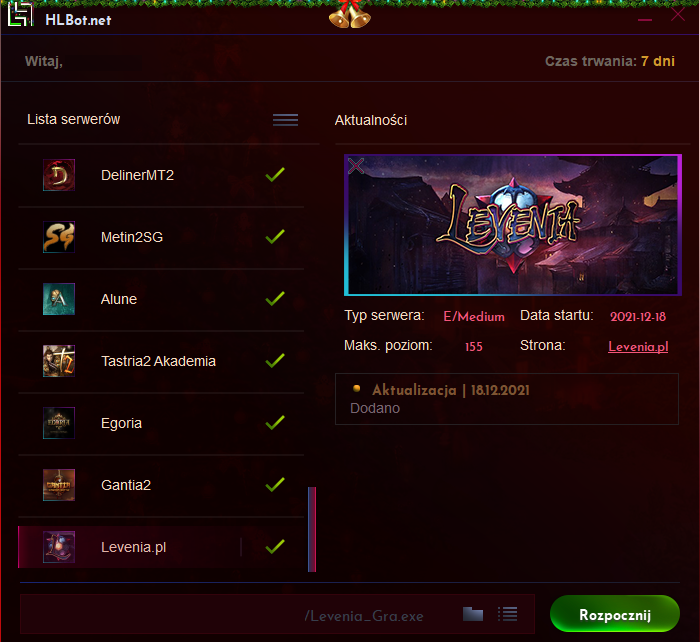This screenshot has width=700, height=642.
Task: Click the green Rozpocznij button
Action: 615,614
